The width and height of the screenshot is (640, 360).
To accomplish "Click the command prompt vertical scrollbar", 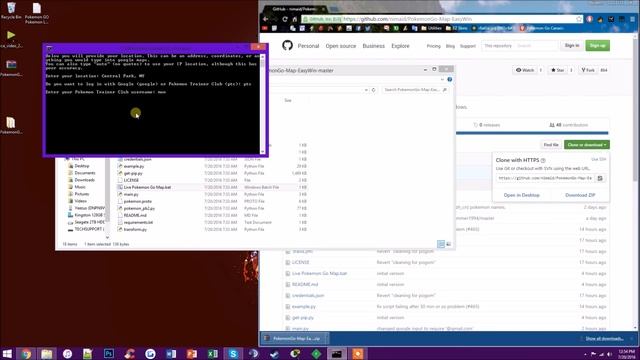I will pos(262,103).
